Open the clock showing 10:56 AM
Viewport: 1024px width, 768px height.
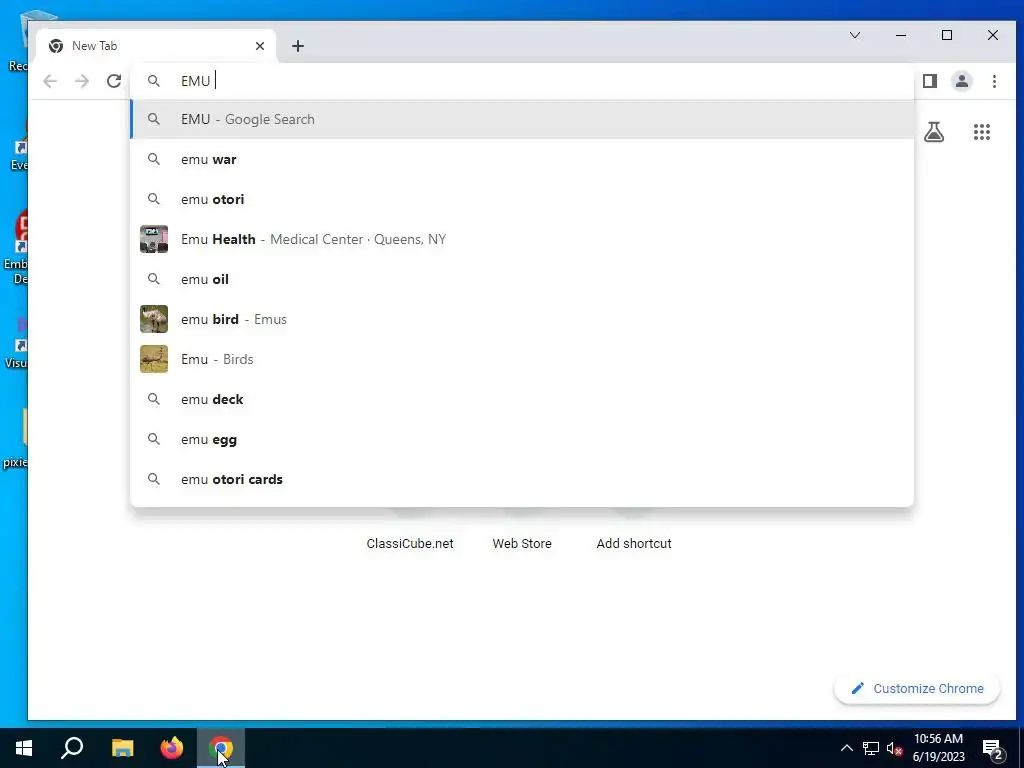click(x=938, y=748)
